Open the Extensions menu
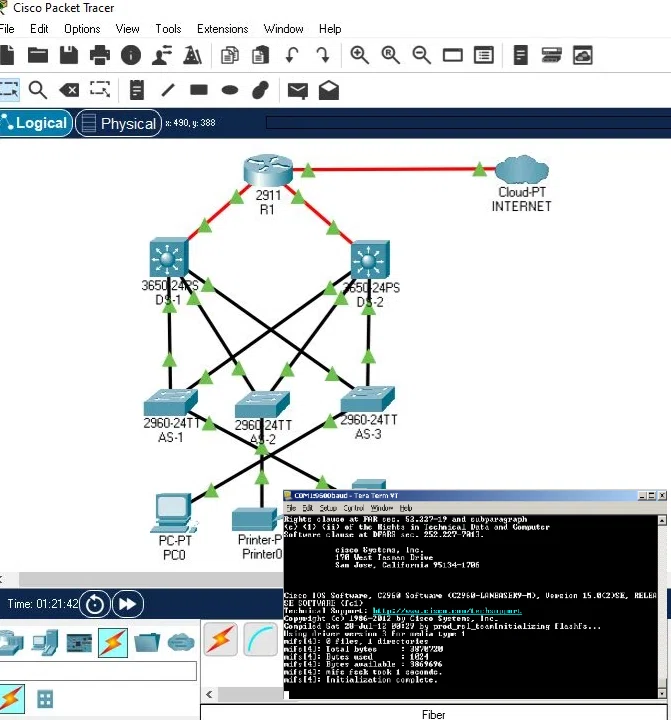Screen dimensions: 671x720 click(222, 29)
